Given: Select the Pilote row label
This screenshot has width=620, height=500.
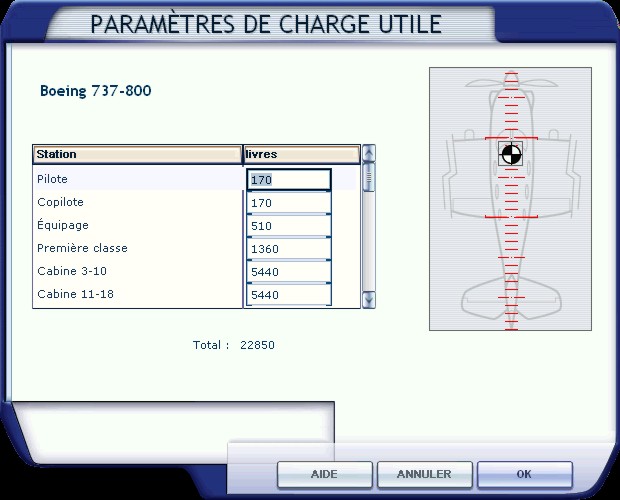Looking at the screenshot, I should pyautogui.click(x=52, y=179).
